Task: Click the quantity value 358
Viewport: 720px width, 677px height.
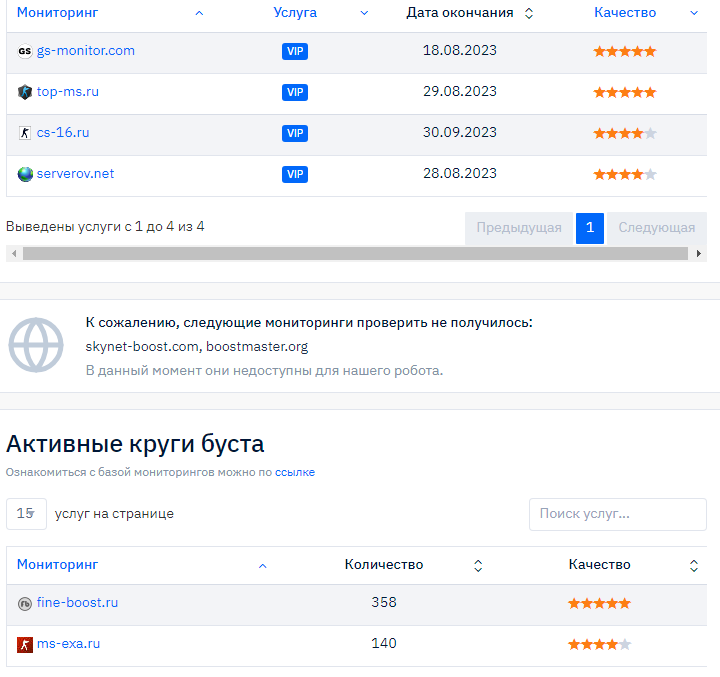Action: coord(384,602)
